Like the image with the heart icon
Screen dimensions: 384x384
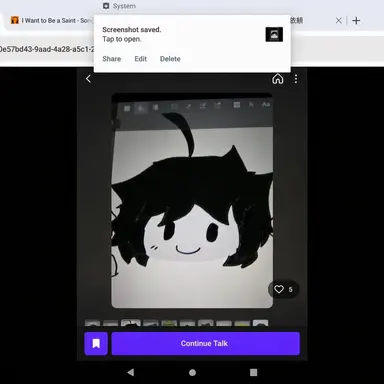click(279, 289)
